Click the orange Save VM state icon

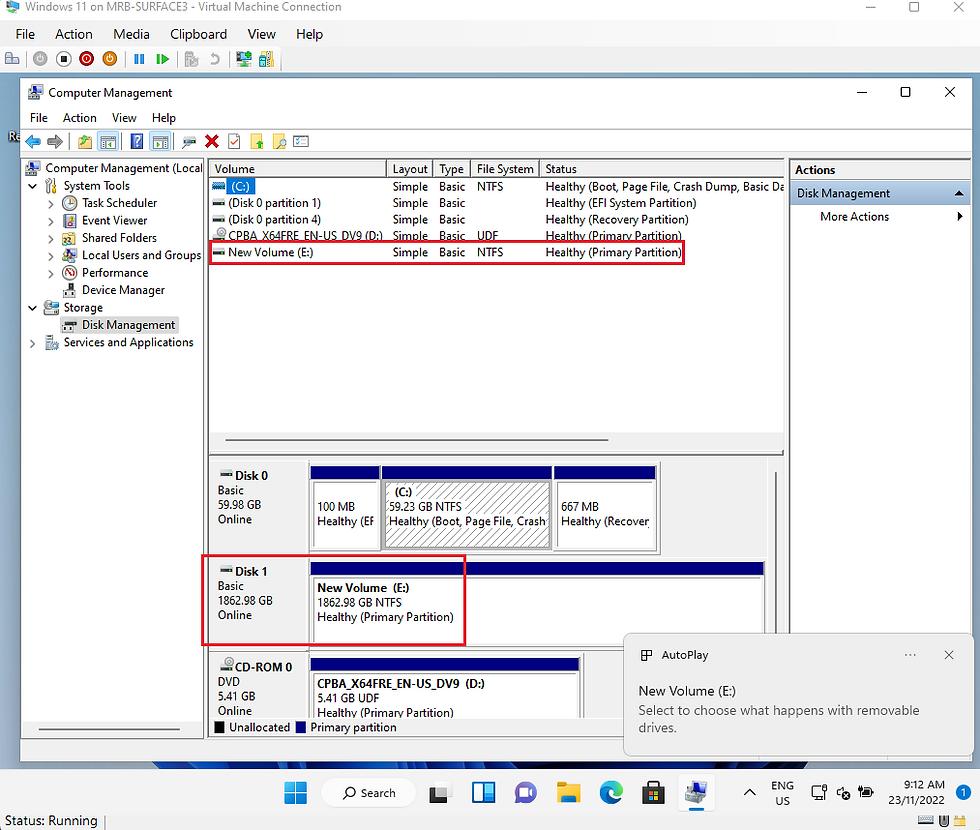(x=109, y=59)
